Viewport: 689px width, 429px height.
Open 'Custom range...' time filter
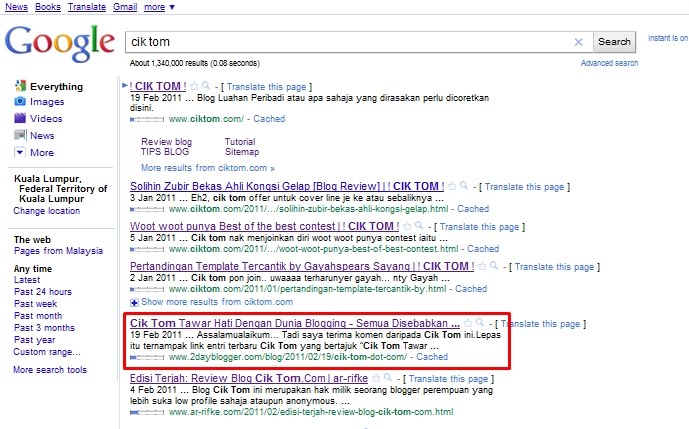click(47, 352)
